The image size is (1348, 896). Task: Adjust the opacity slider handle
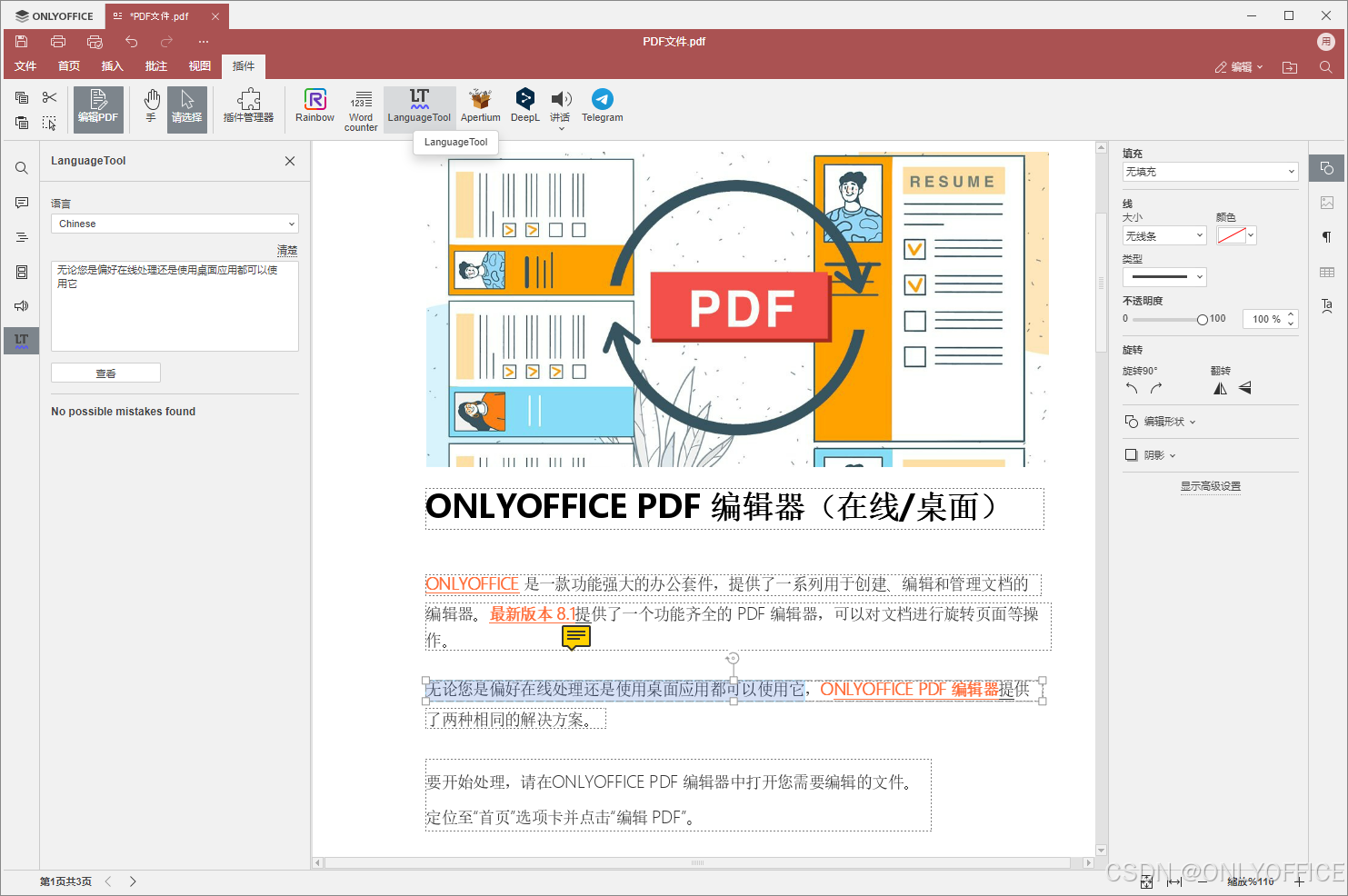pyautogui.click(x=1203, y=319)
